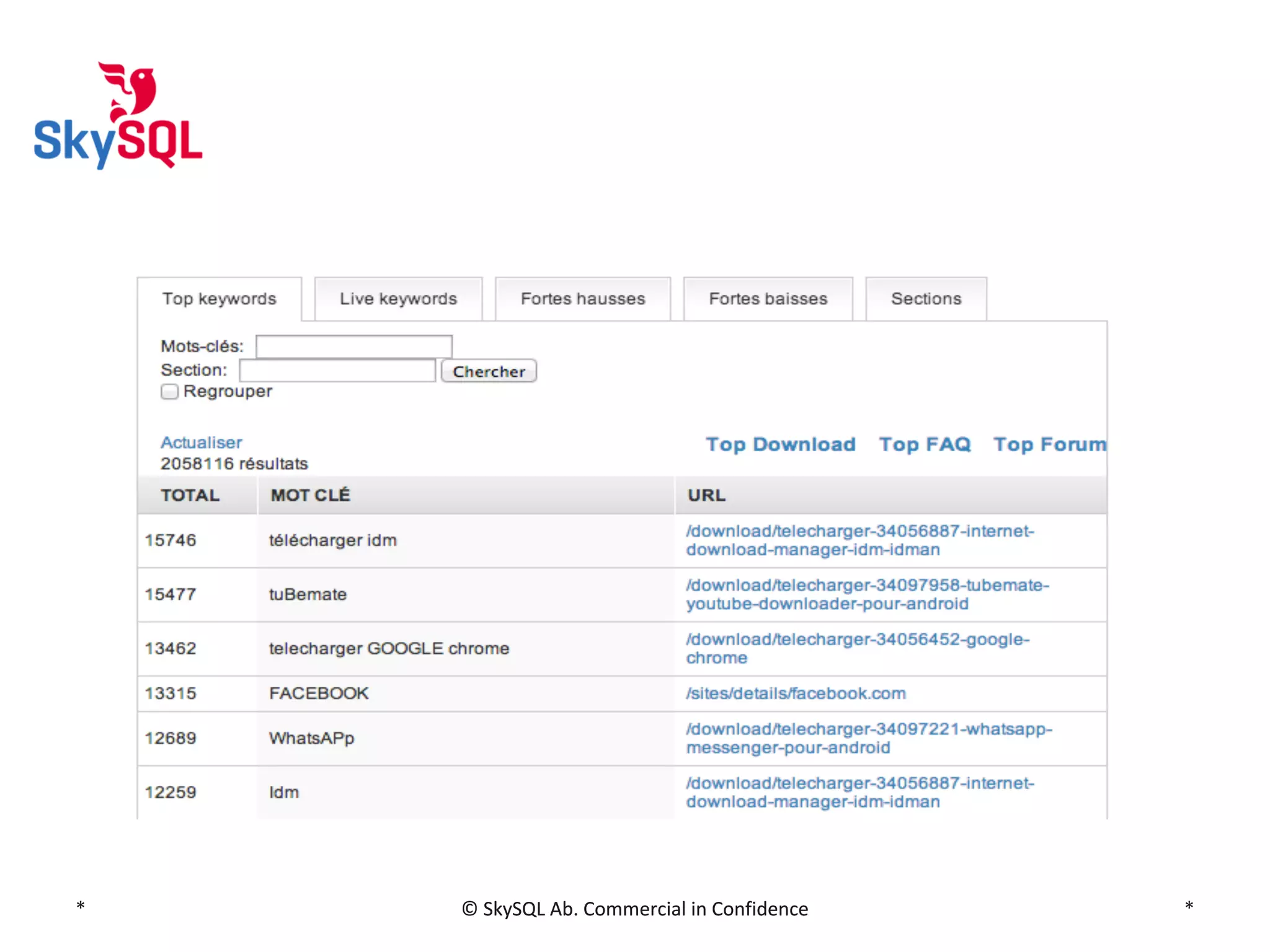1270x952 pixels.
Task: Open the Live keywords tab
Action: [x=398, y=299]
